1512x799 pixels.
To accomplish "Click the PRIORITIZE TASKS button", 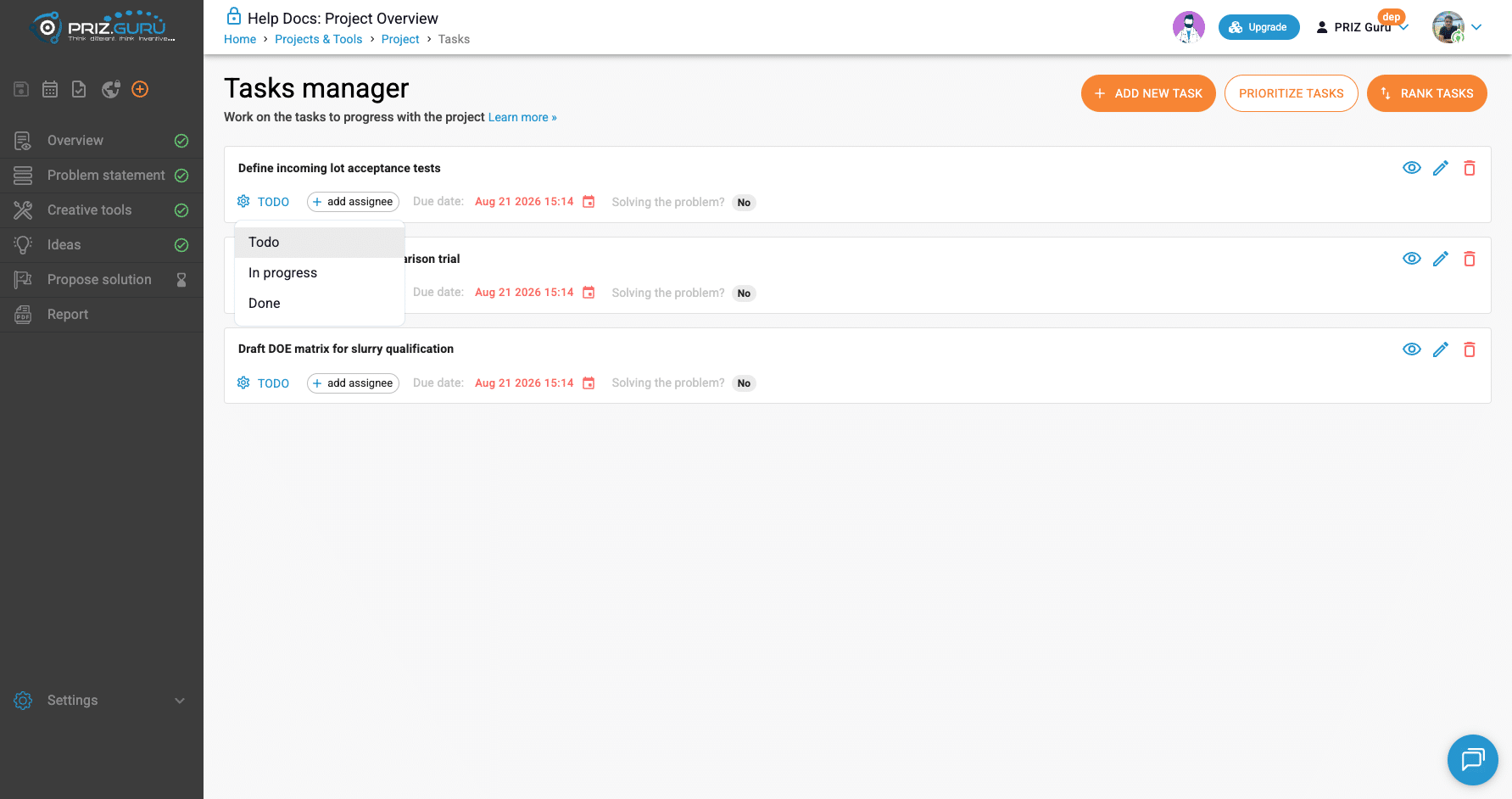I will point(1292,93).
